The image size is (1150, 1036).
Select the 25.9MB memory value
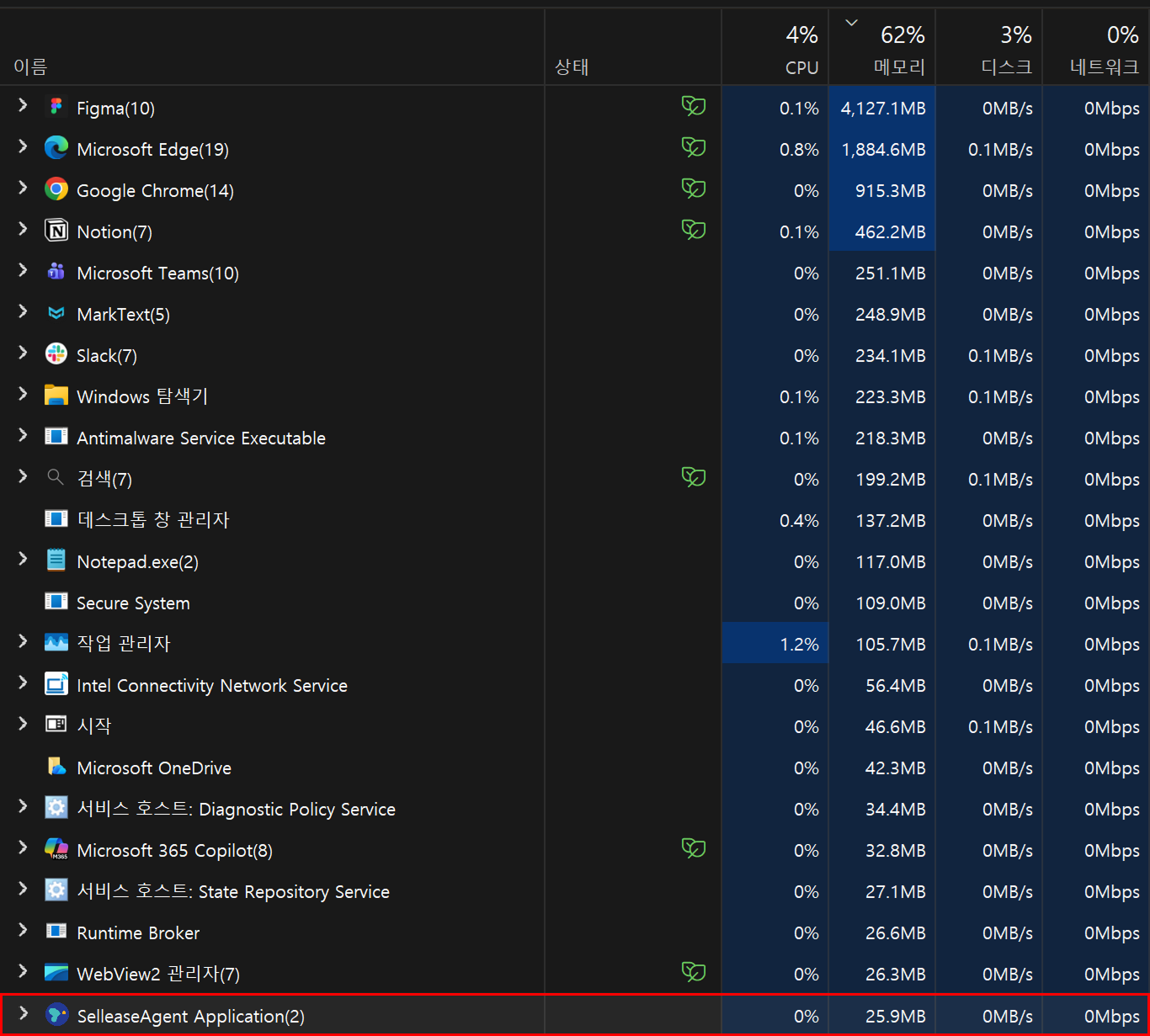coord(896,1016)
